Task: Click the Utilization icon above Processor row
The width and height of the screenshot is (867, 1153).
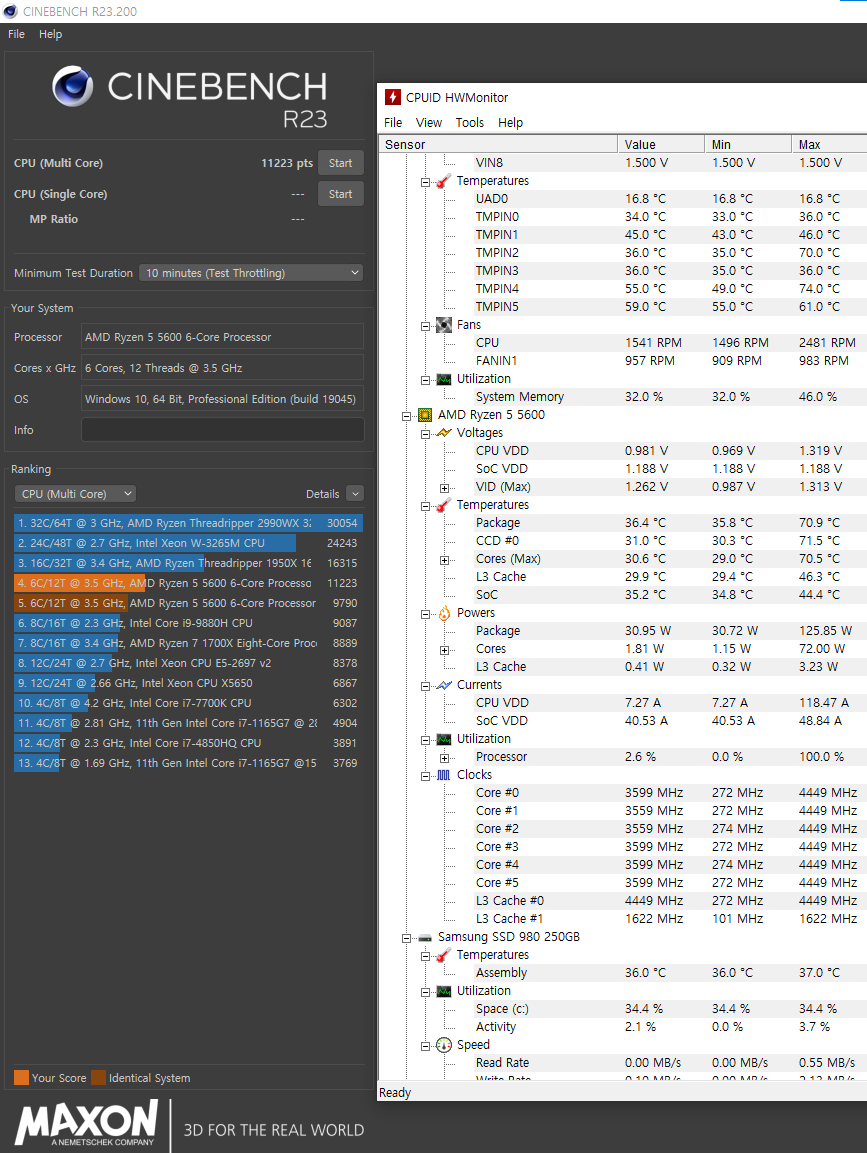Action: (443, 739)
